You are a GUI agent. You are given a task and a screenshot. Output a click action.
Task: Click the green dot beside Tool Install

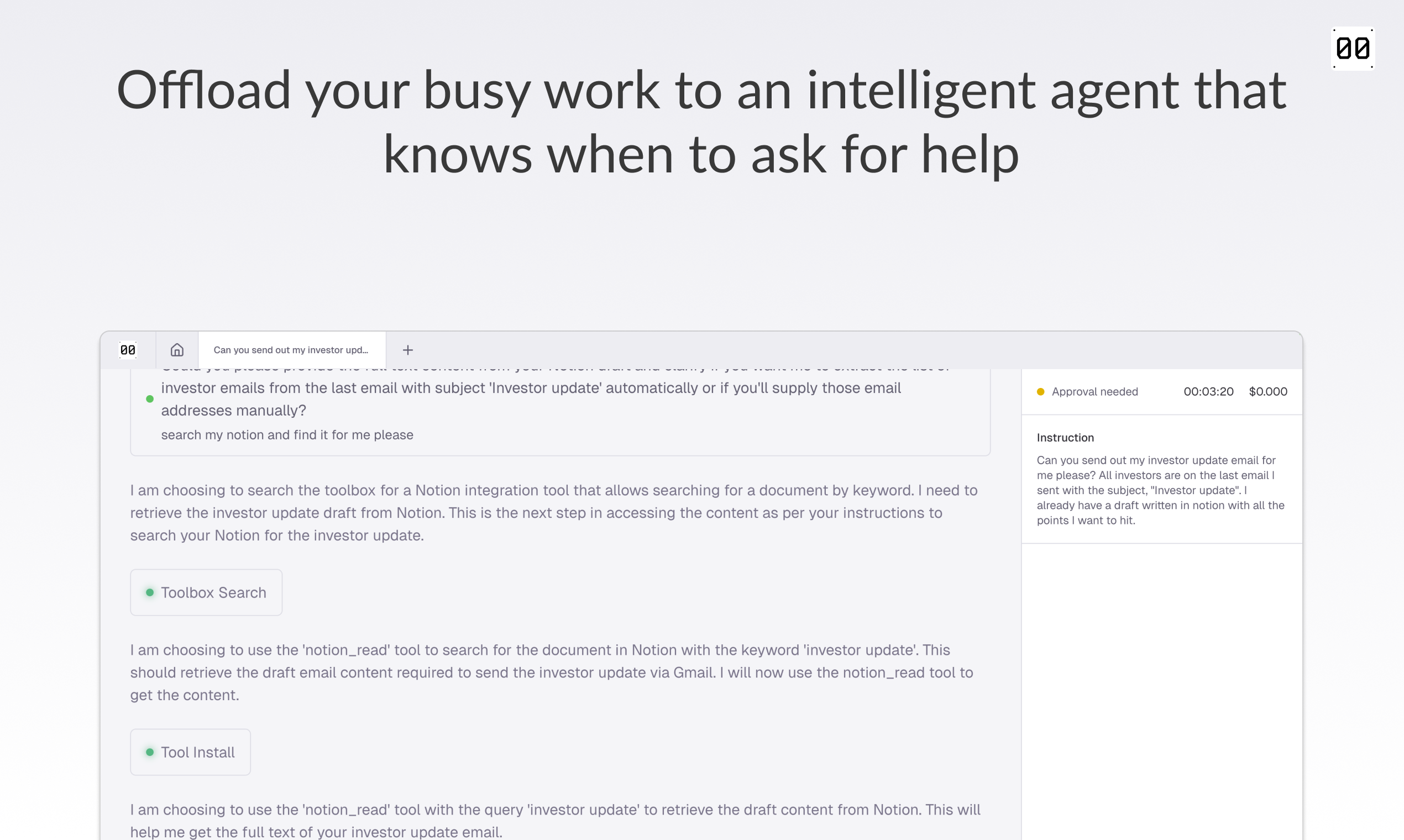click(x=150, y=752)
